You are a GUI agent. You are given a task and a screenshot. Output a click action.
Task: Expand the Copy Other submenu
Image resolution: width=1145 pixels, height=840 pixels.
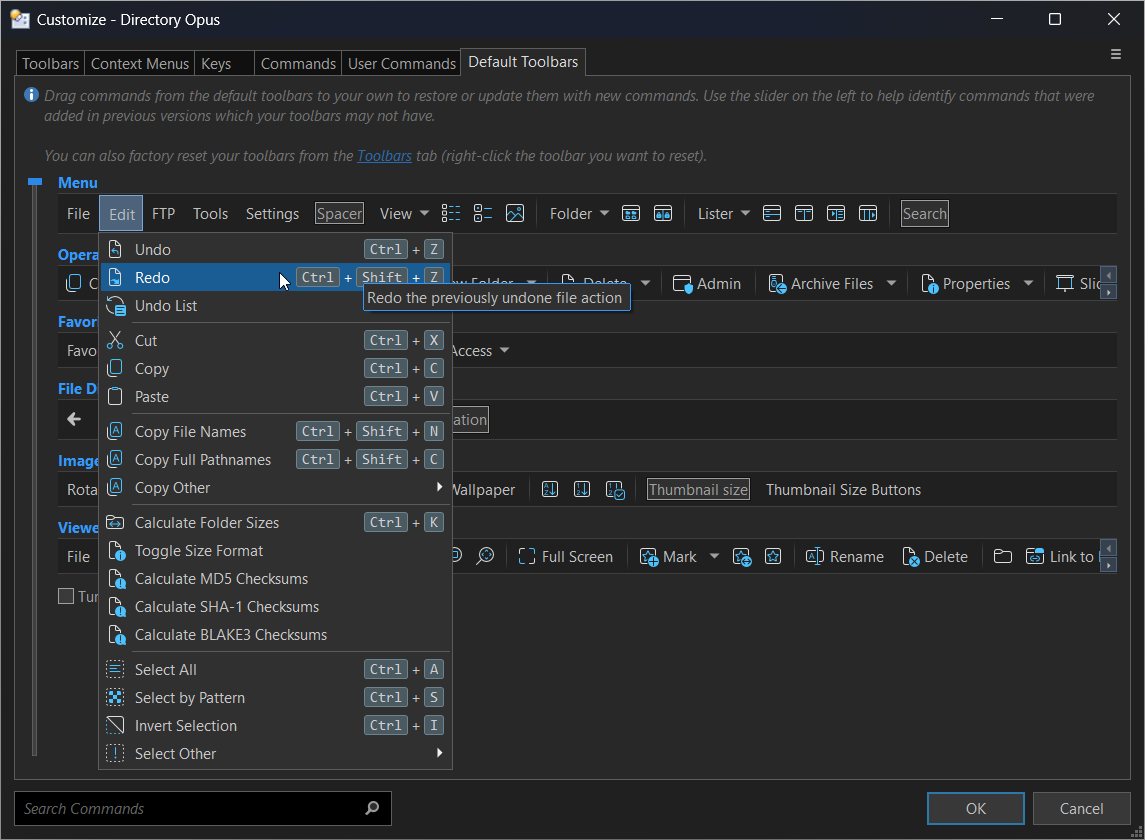point(439,486)
